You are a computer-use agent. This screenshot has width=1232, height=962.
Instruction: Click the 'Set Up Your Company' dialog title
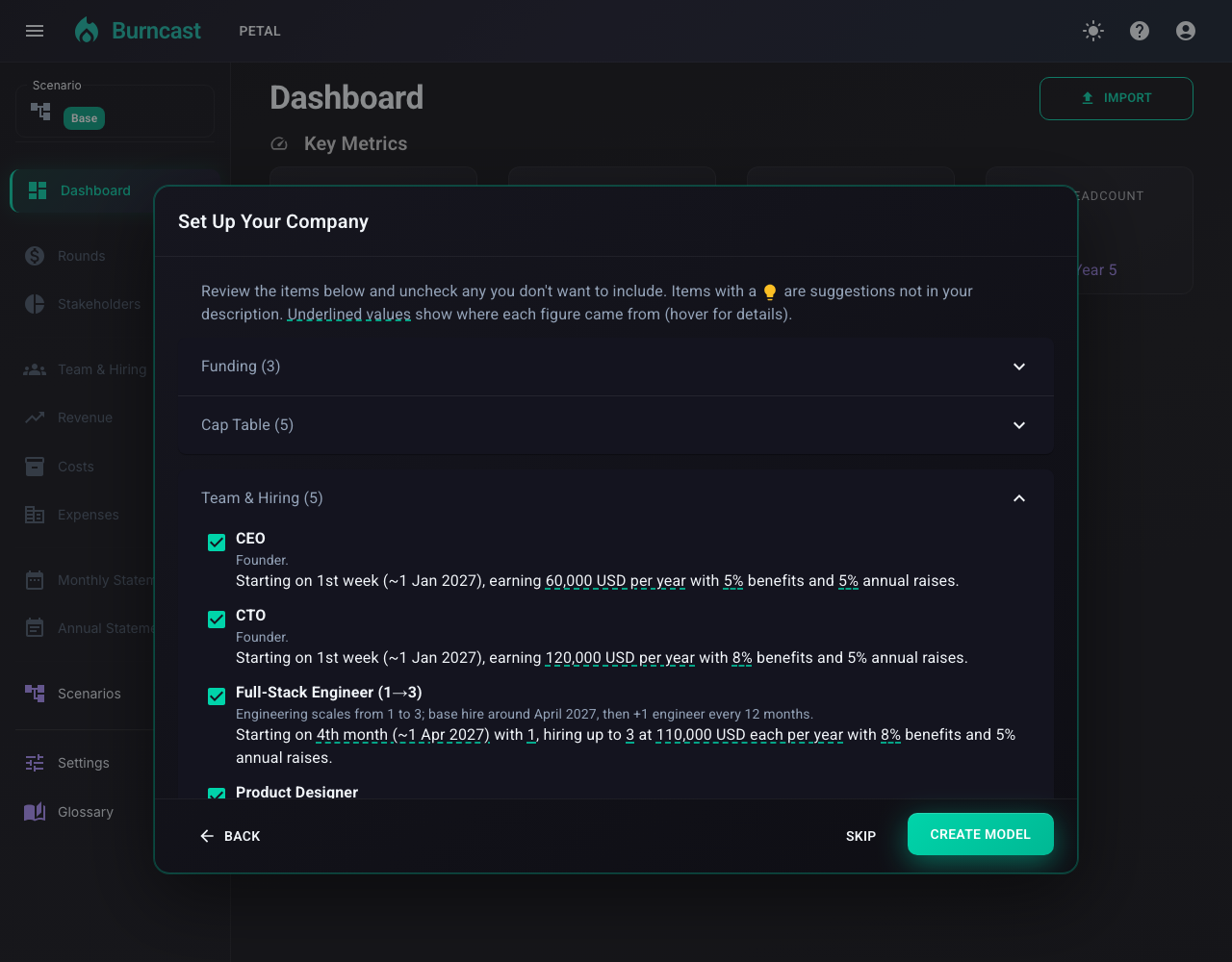(273, 221)
